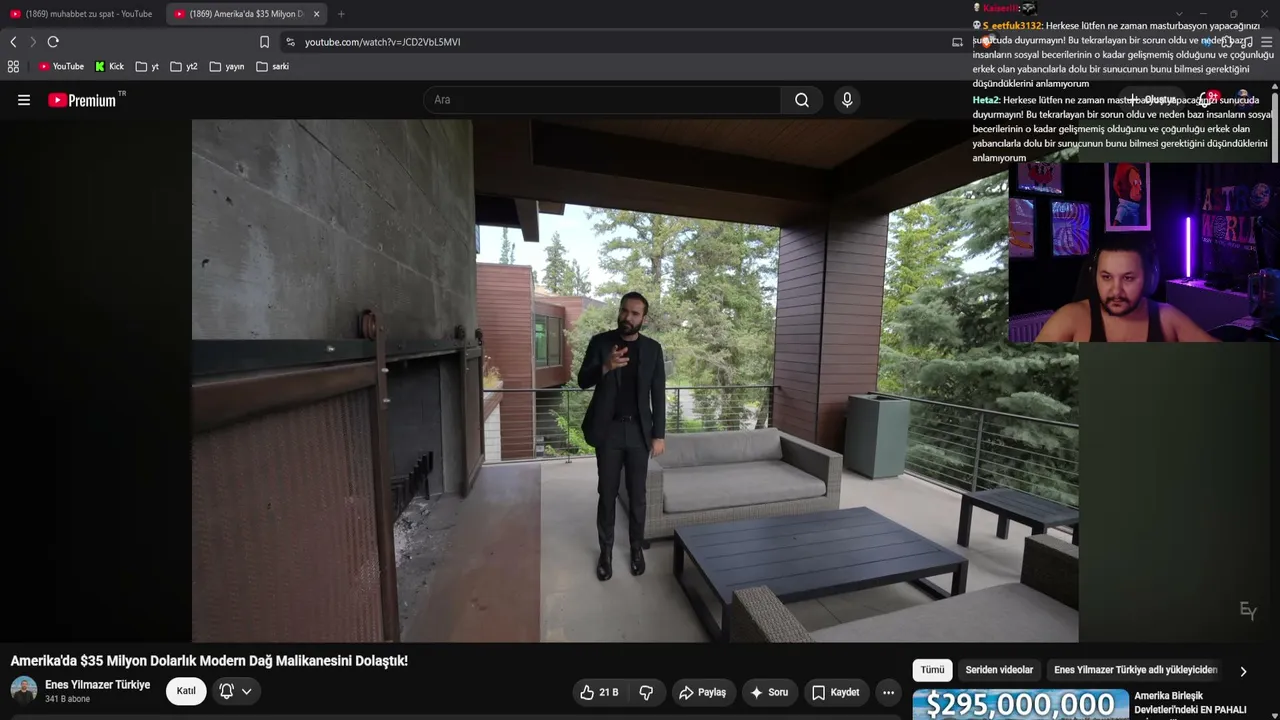
Task: Click username S_eetfuk3132 in chat overlay
Action: (1012, 26)
